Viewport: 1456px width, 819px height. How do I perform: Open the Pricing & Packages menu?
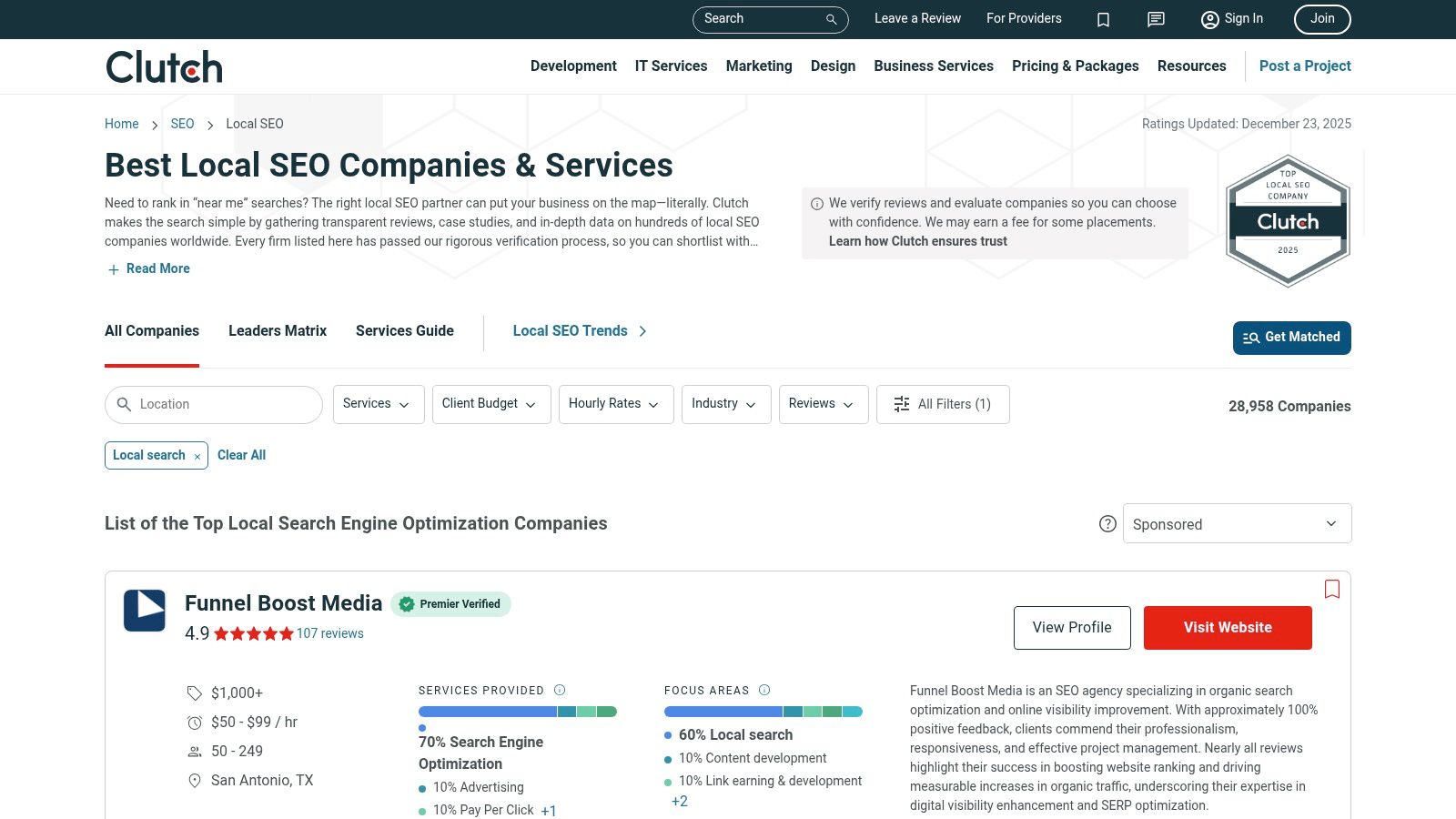point(1075,66)
